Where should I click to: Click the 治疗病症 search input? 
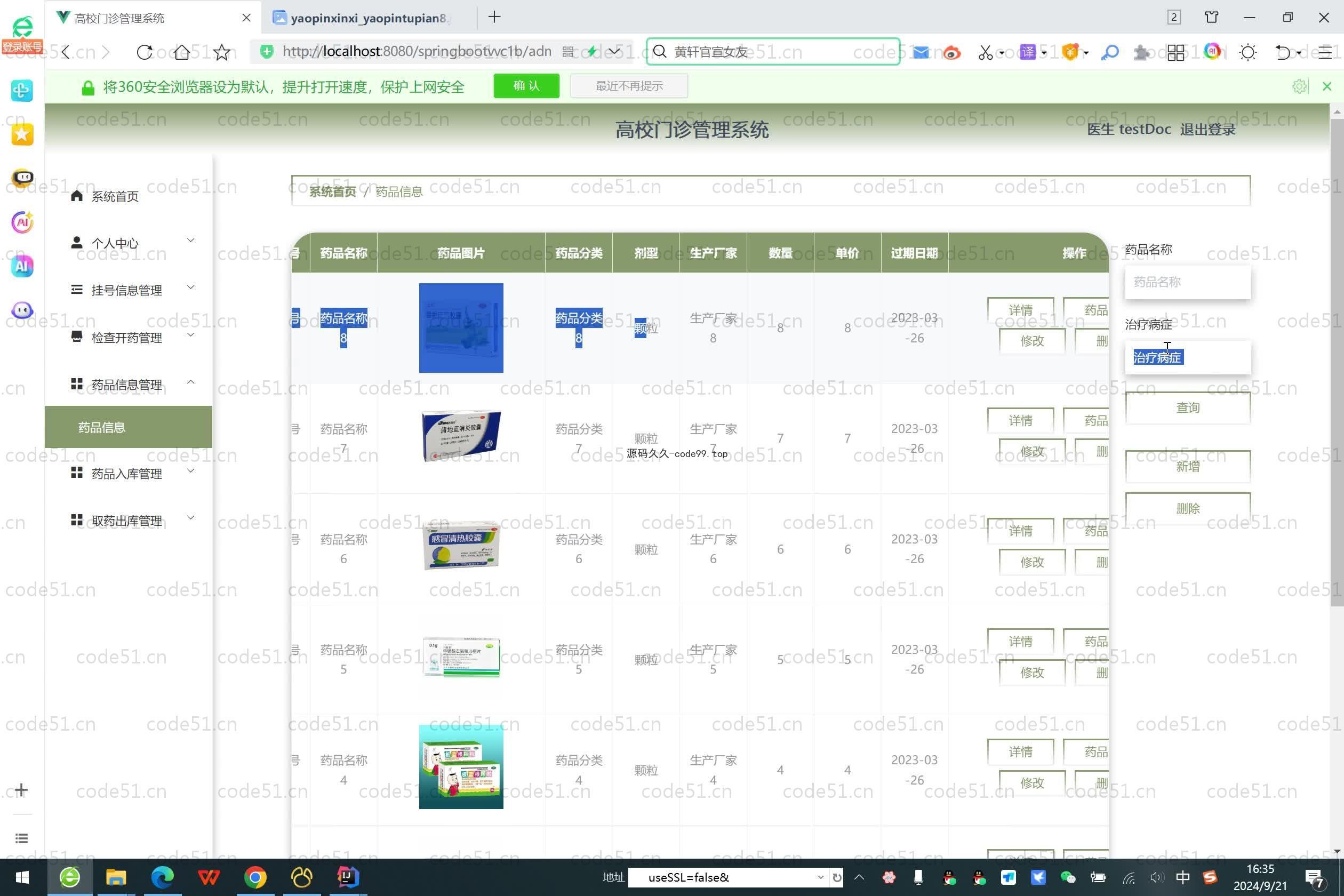click(1187, 358)
